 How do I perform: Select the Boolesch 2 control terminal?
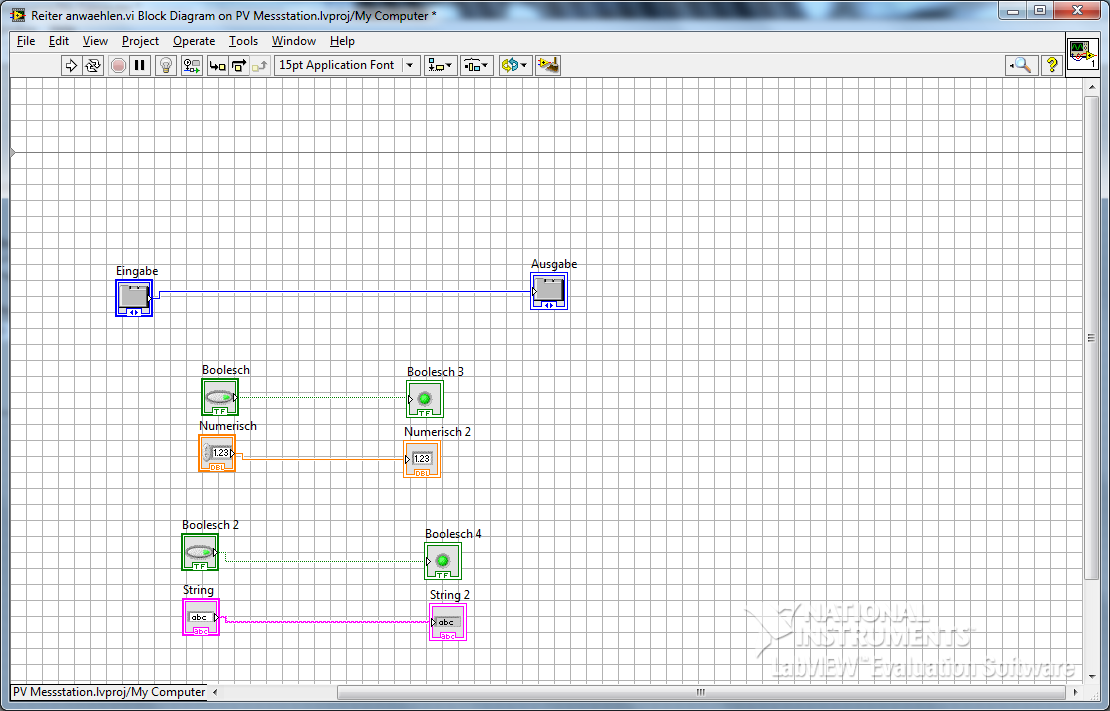pos(200,552)
